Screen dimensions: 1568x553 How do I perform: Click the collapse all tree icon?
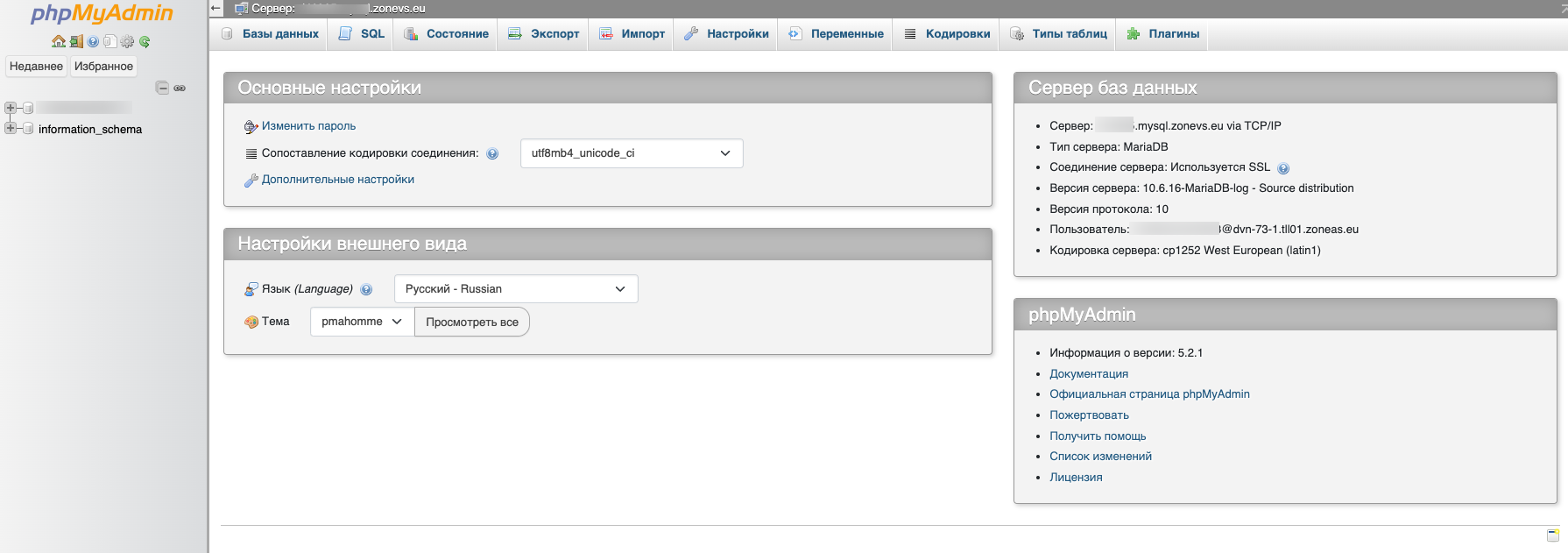162,88
